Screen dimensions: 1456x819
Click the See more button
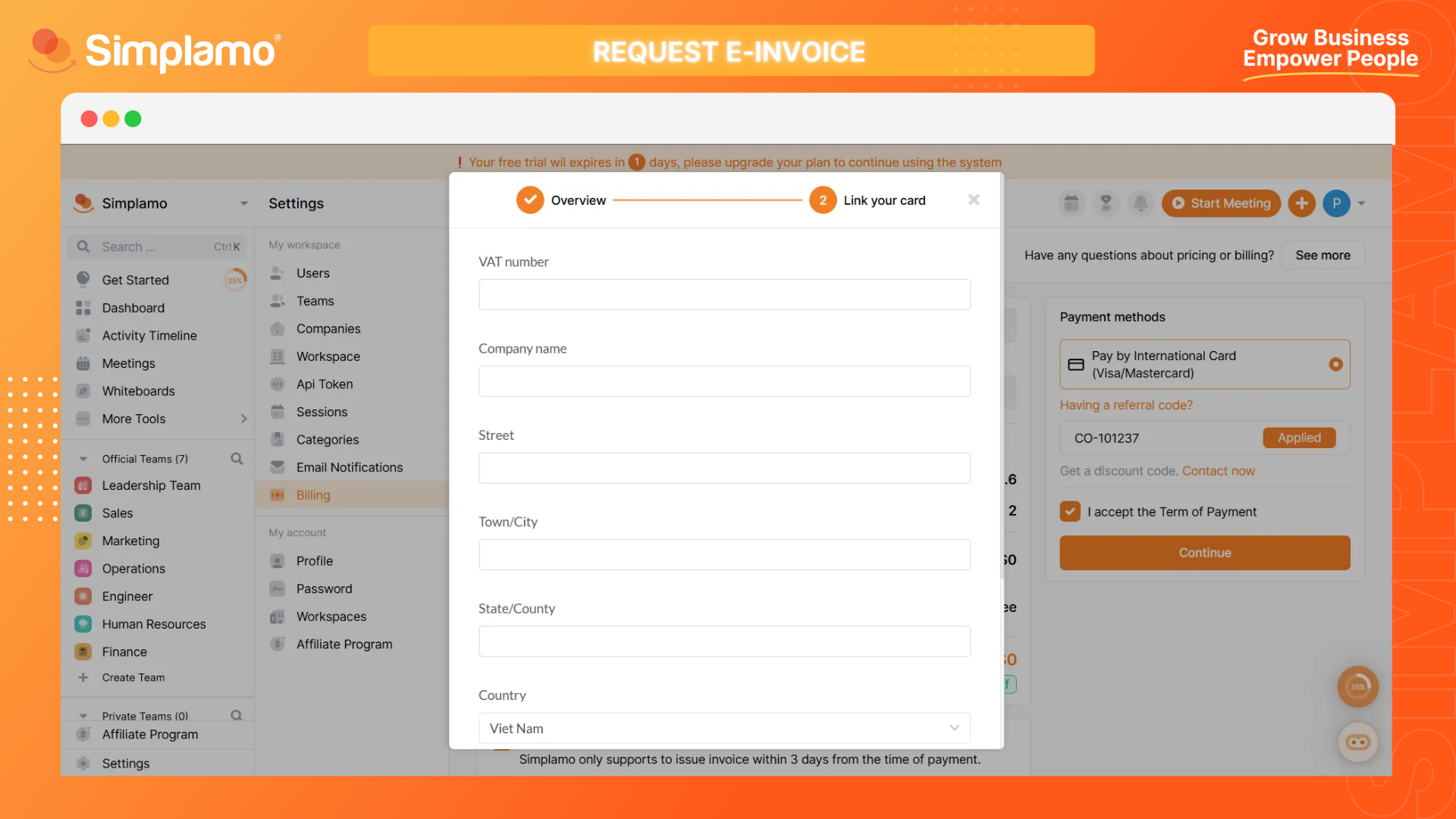1323,256
